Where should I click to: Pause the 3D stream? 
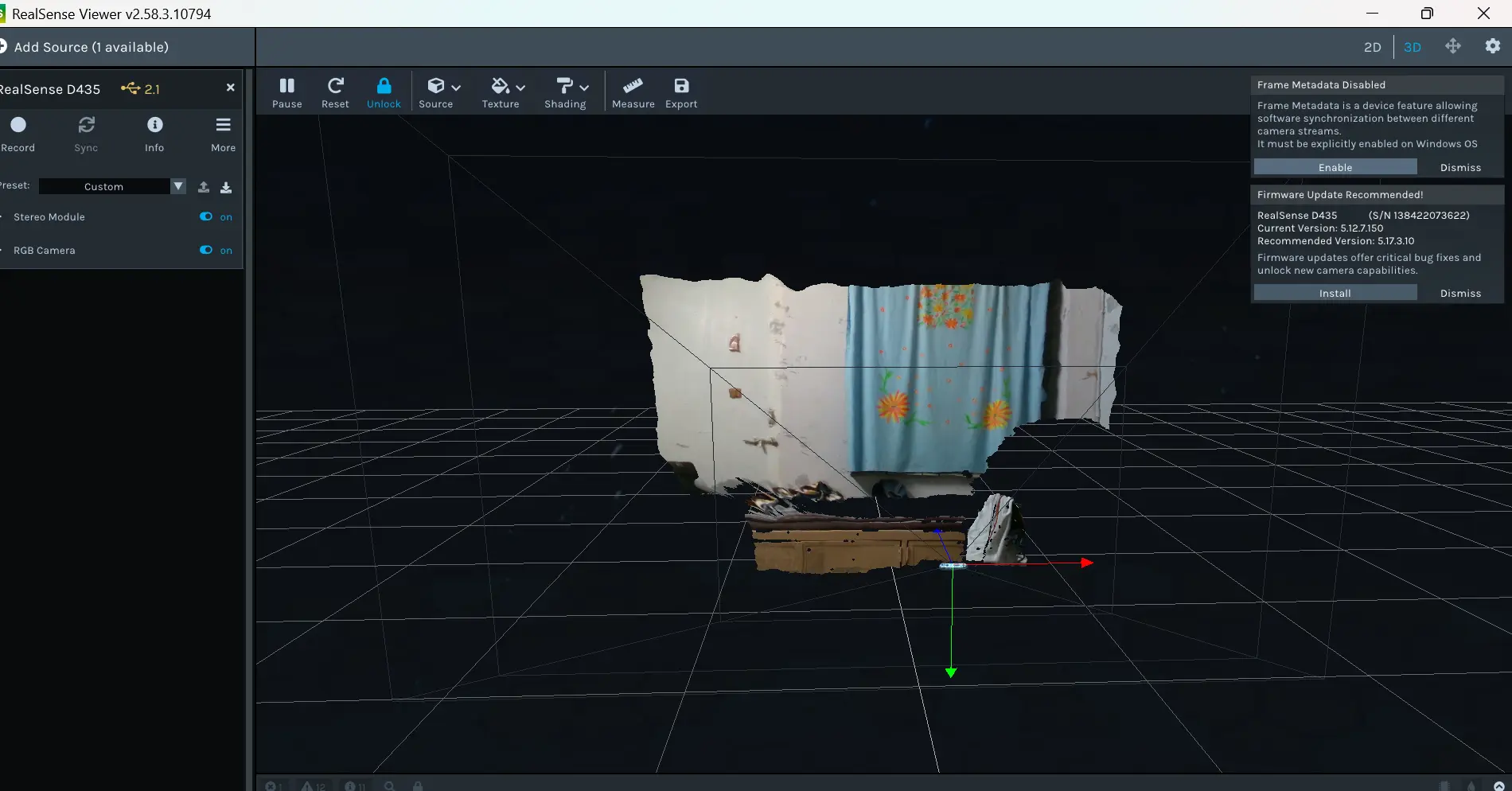click(286, 92)
